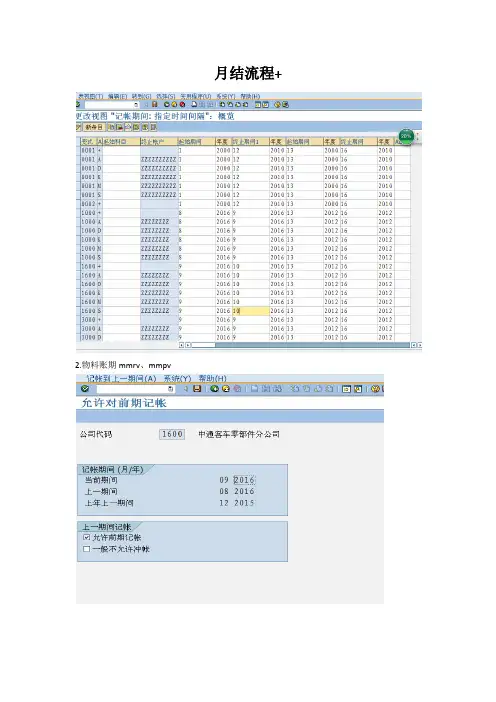Click the 终止帐户 column header
Viewport: 496px width, 702px height.
click(159, 142)
